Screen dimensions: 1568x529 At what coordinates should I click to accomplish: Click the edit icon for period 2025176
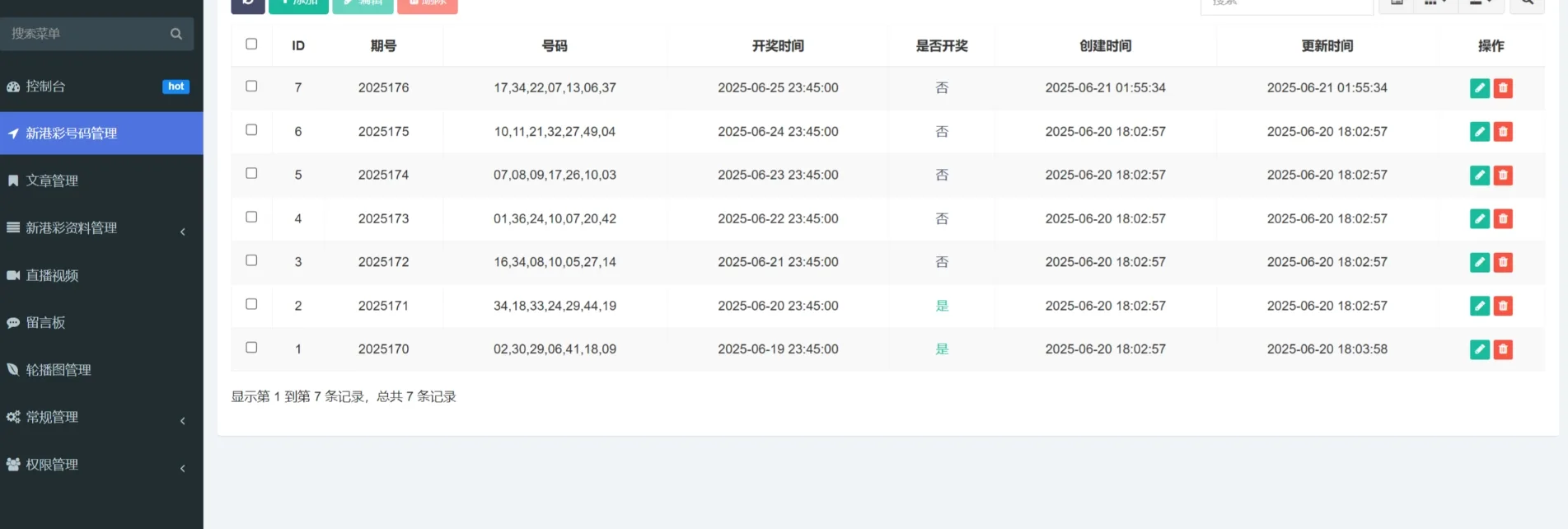[1479, 88]
